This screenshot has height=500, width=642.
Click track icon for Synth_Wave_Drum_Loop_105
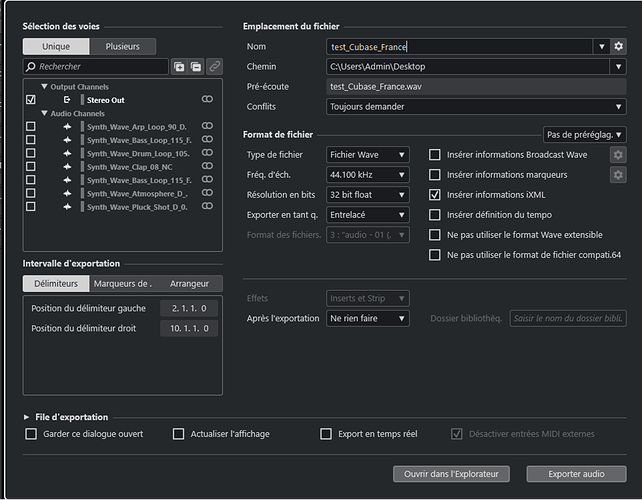pos(67,153)
